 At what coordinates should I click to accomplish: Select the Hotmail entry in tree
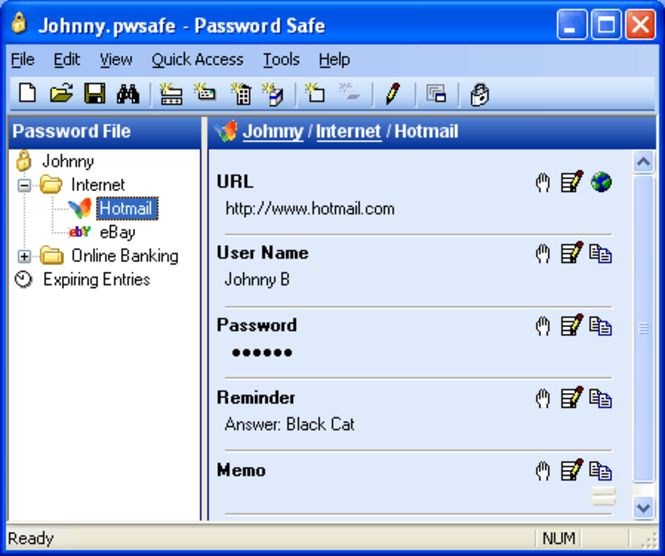127,209
